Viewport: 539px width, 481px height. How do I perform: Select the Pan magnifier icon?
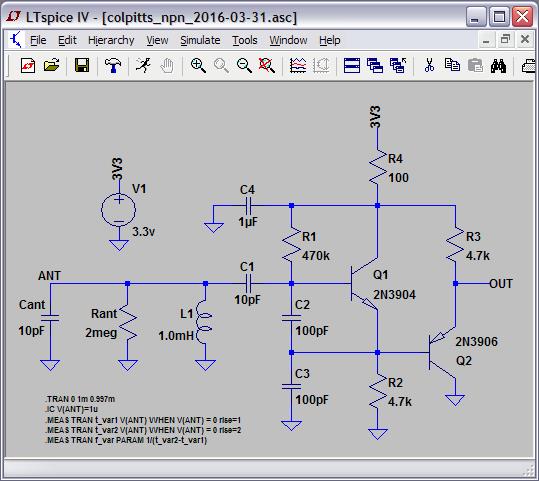pyautogui.click(x=221, y=65)
